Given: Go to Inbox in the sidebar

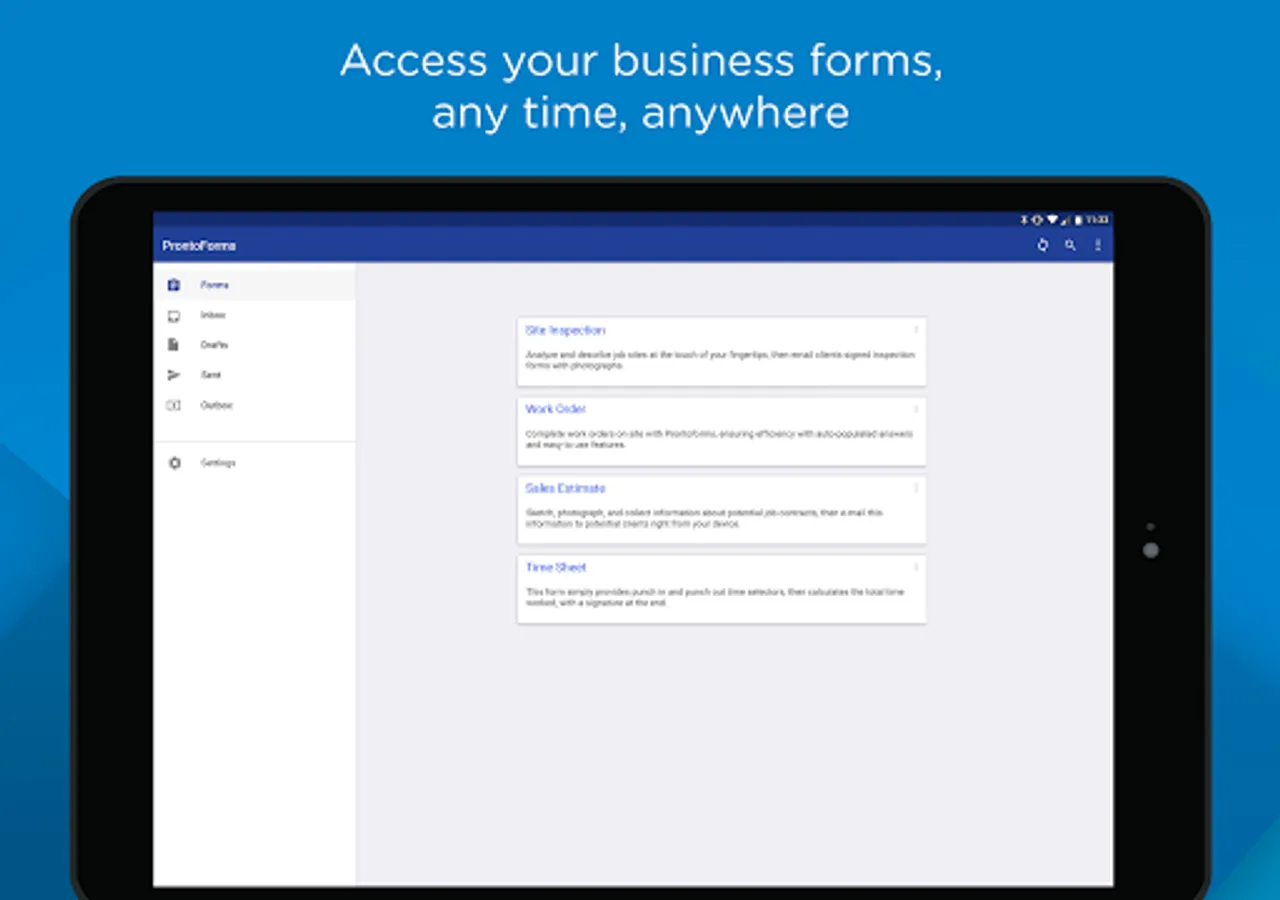Looking at the screenshot, I should (213, 315).
